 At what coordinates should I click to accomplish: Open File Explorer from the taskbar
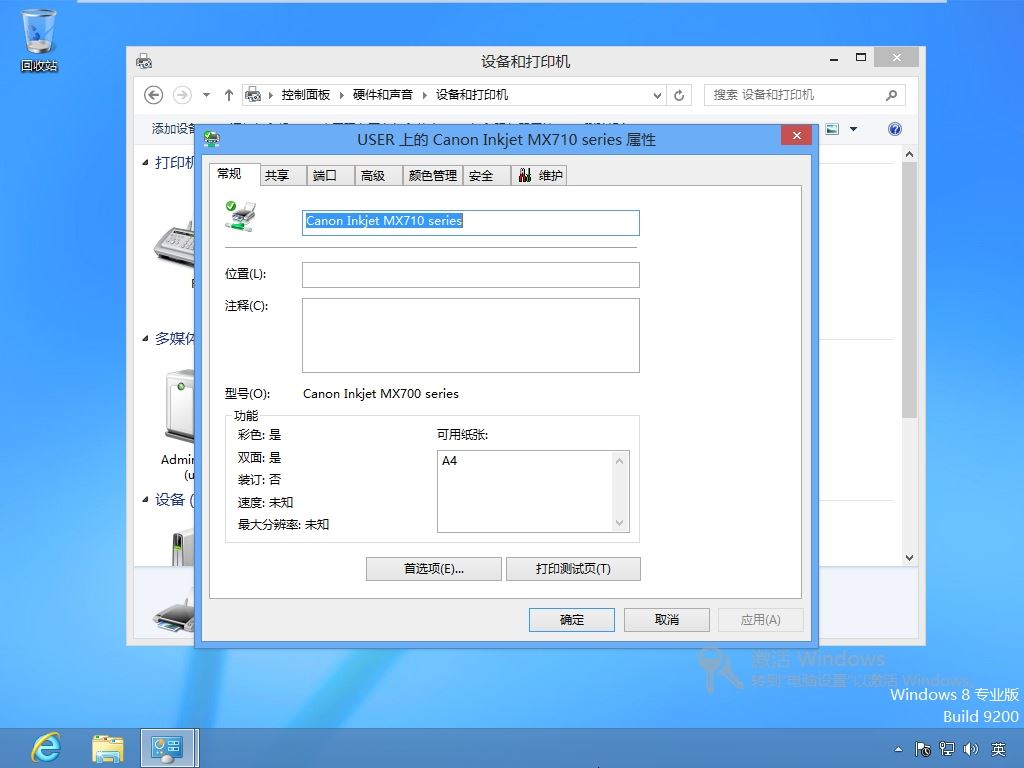click(108, 748)
